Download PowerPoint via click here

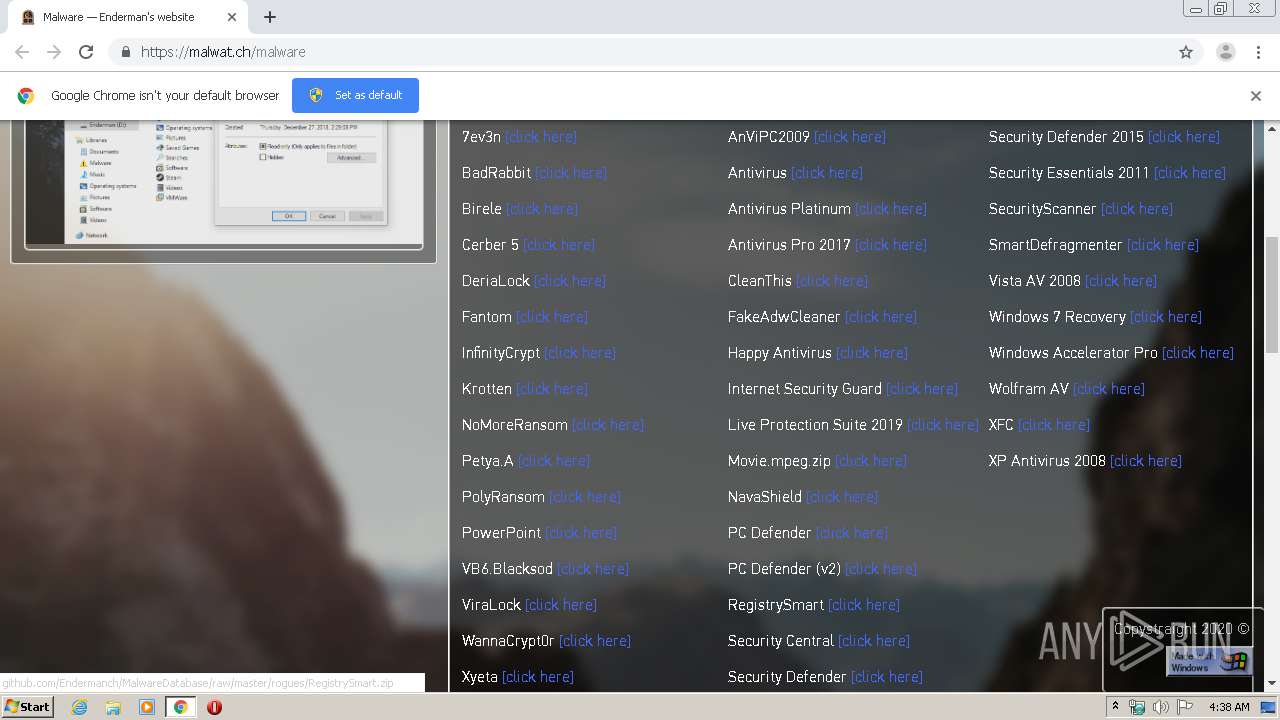click(x=581, y=533)
